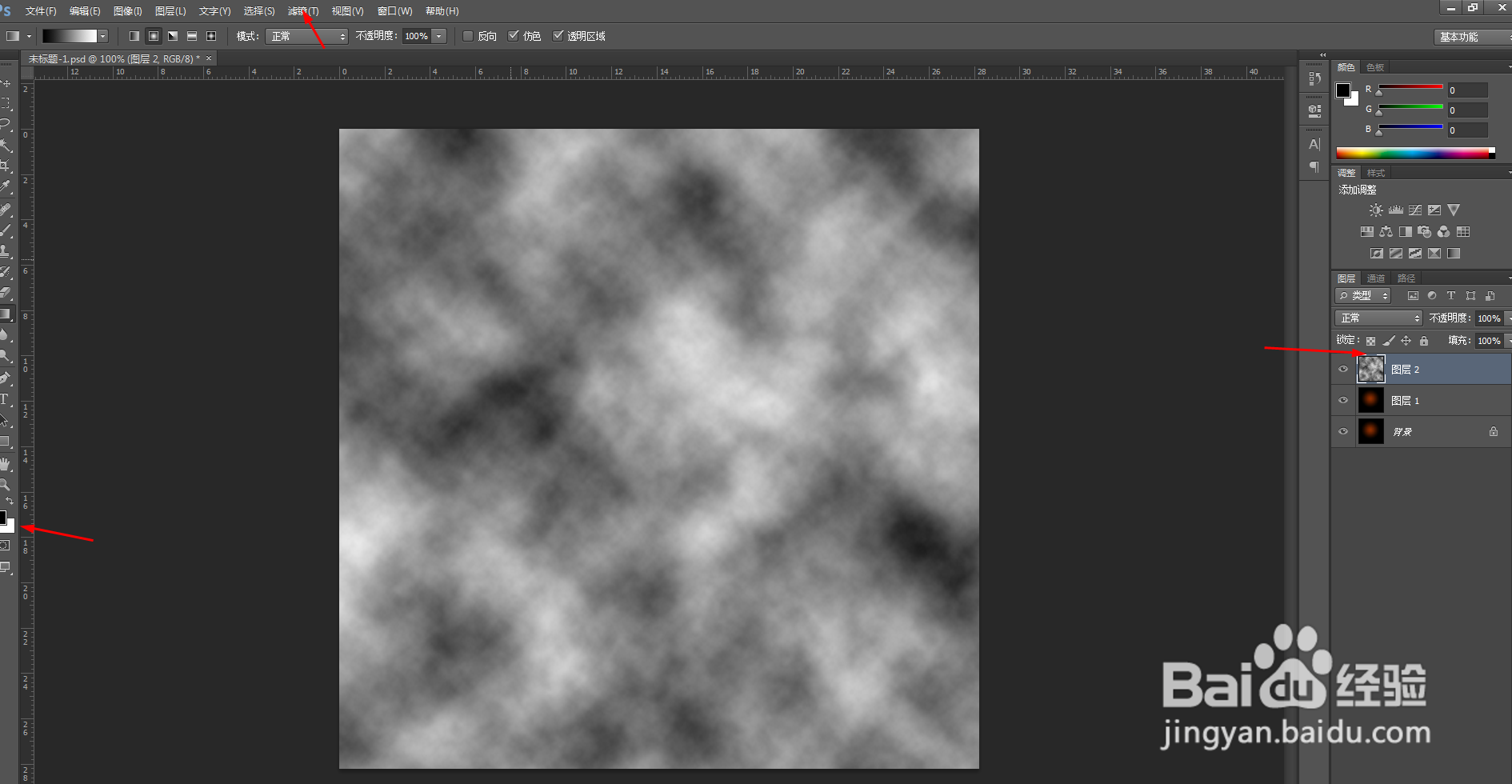Select the Magic Wand tool
Screen dimensions: 1512x784
6,146
